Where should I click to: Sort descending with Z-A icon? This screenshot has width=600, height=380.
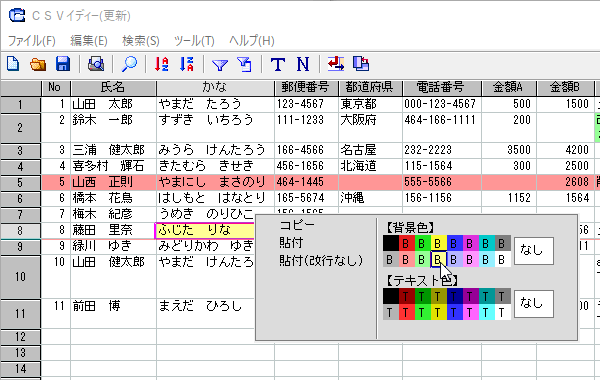(187, 64)
